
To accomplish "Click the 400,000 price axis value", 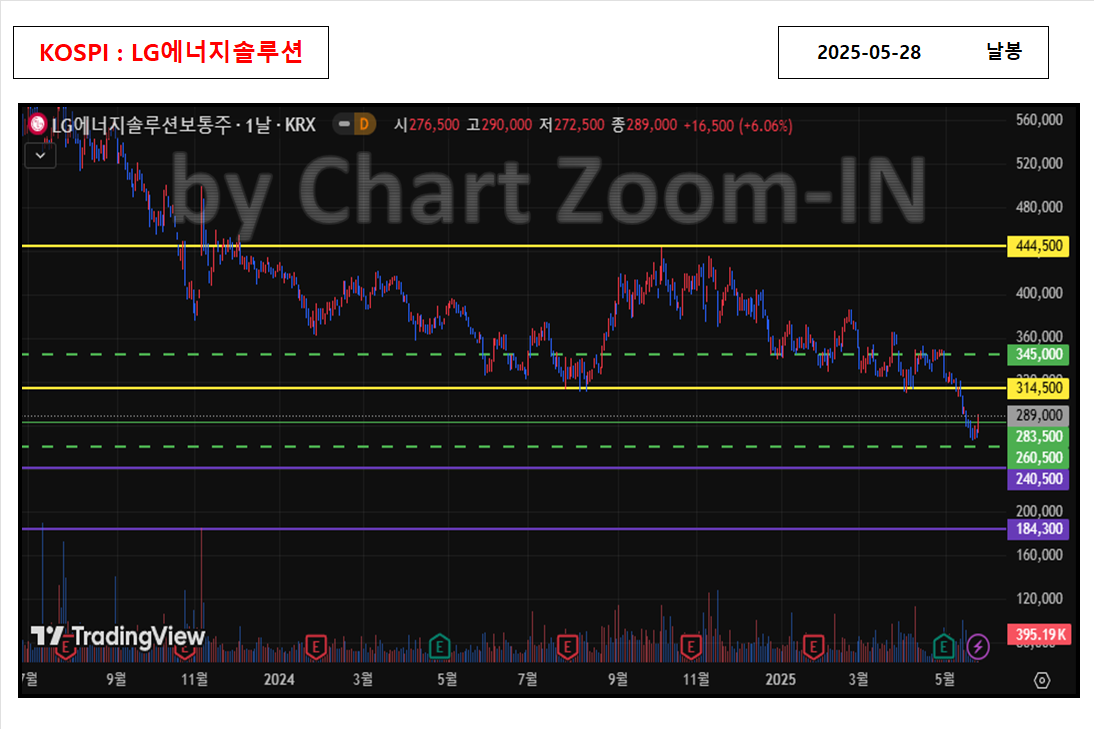I will pos(1039,293).
